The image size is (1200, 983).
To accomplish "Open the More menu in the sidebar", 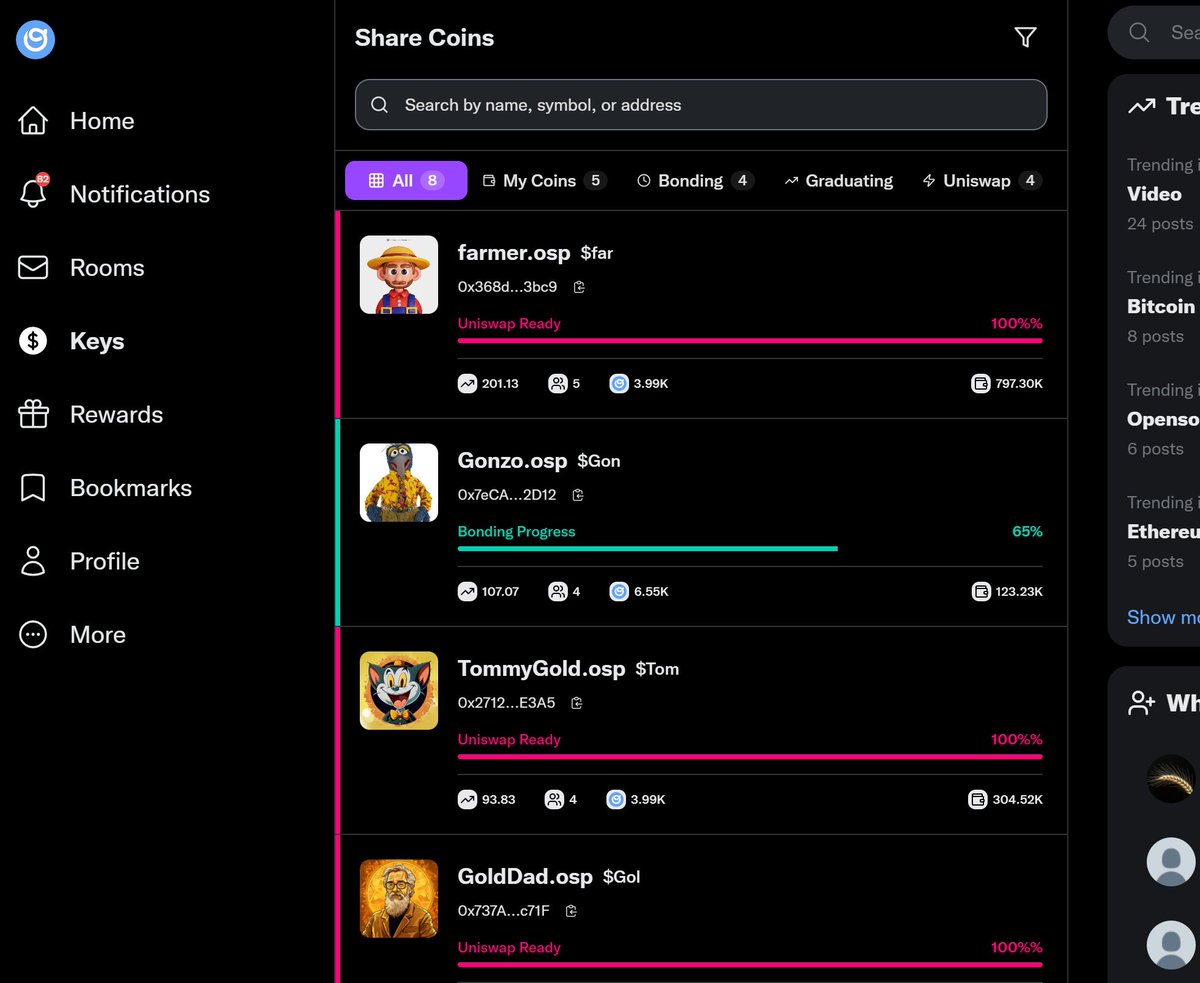I will pyautogui.click(x=72, y=634).
